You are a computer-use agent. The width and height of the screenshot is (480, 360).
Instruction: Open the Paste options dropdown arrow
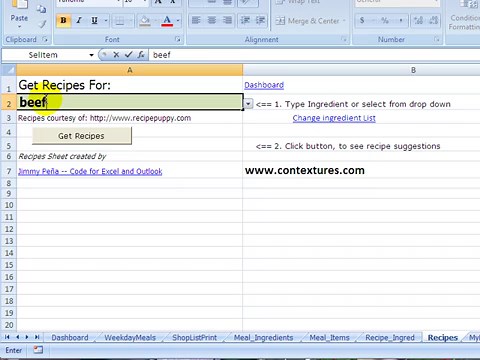[x=19, y=27]
